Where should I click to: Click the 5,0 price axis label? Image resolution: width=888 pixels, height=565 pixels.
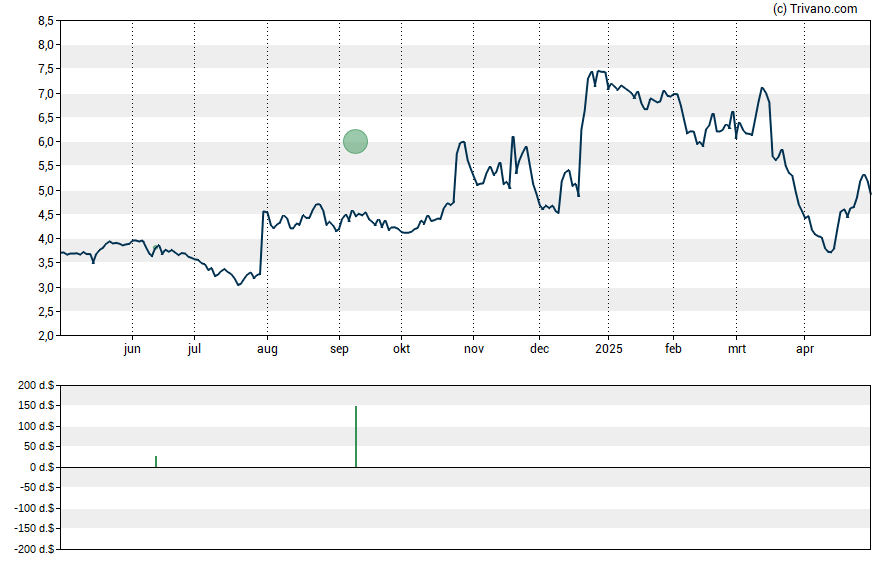46,191
